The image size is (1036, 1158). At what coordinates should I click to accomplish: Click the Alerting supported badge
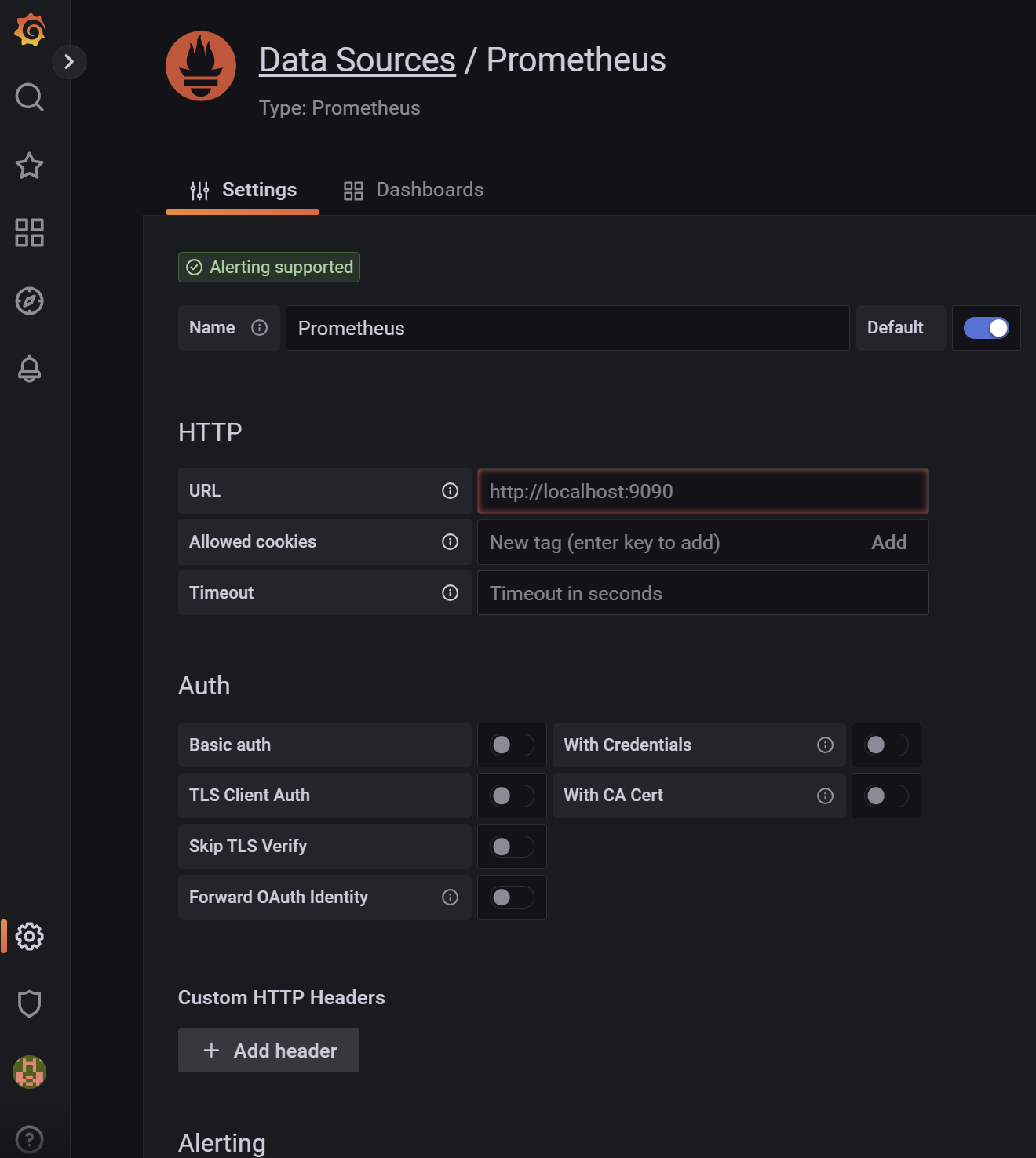[x=269, y=267]
